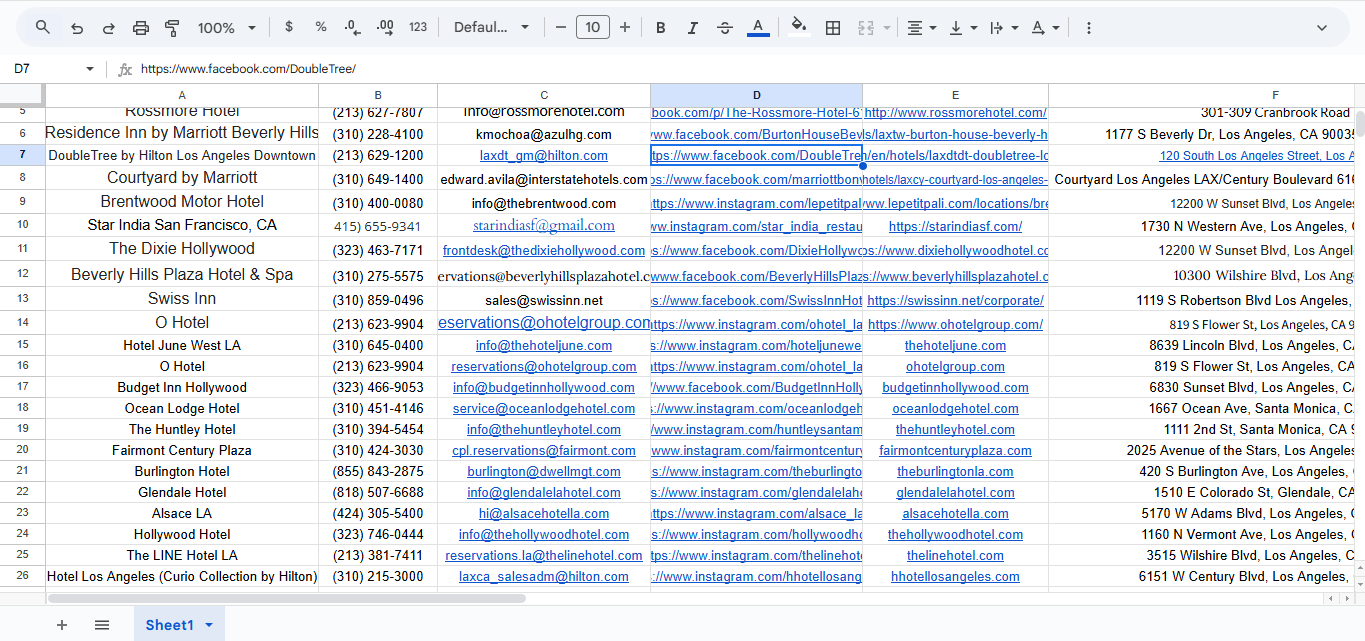Apply currency format with dollar sign icon
Screen dimensions: 1365x641
pos(288,27)
